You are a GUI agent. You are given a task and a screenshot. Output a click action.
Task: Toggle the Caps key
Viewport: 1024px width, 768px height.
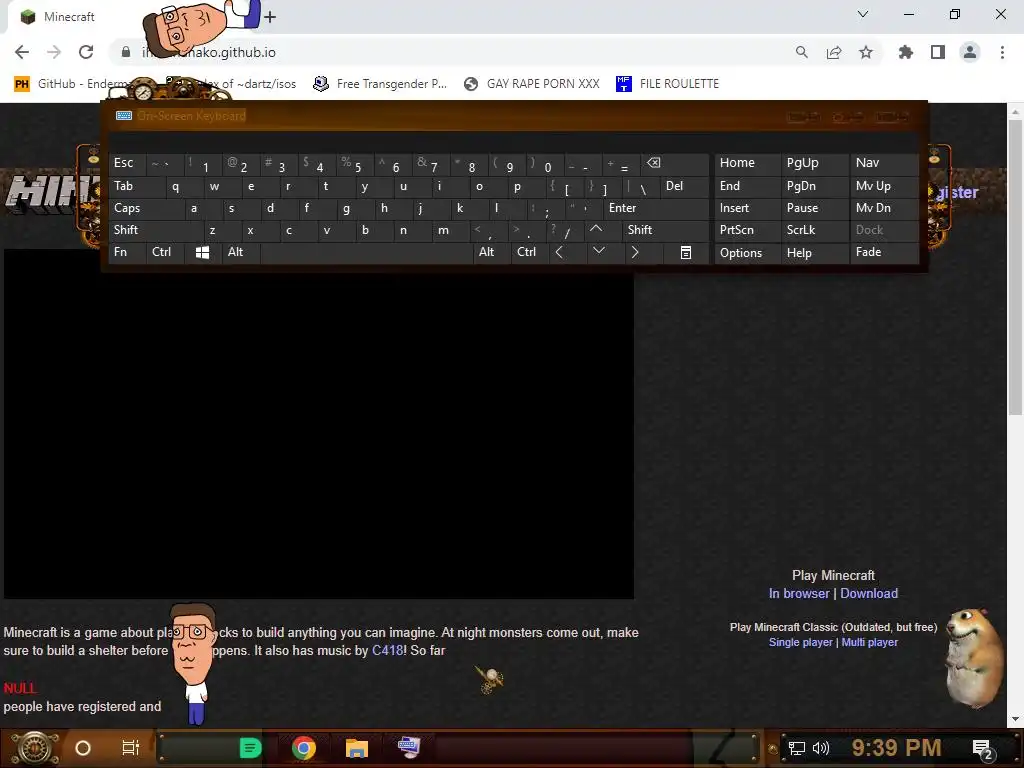(146, 208)
